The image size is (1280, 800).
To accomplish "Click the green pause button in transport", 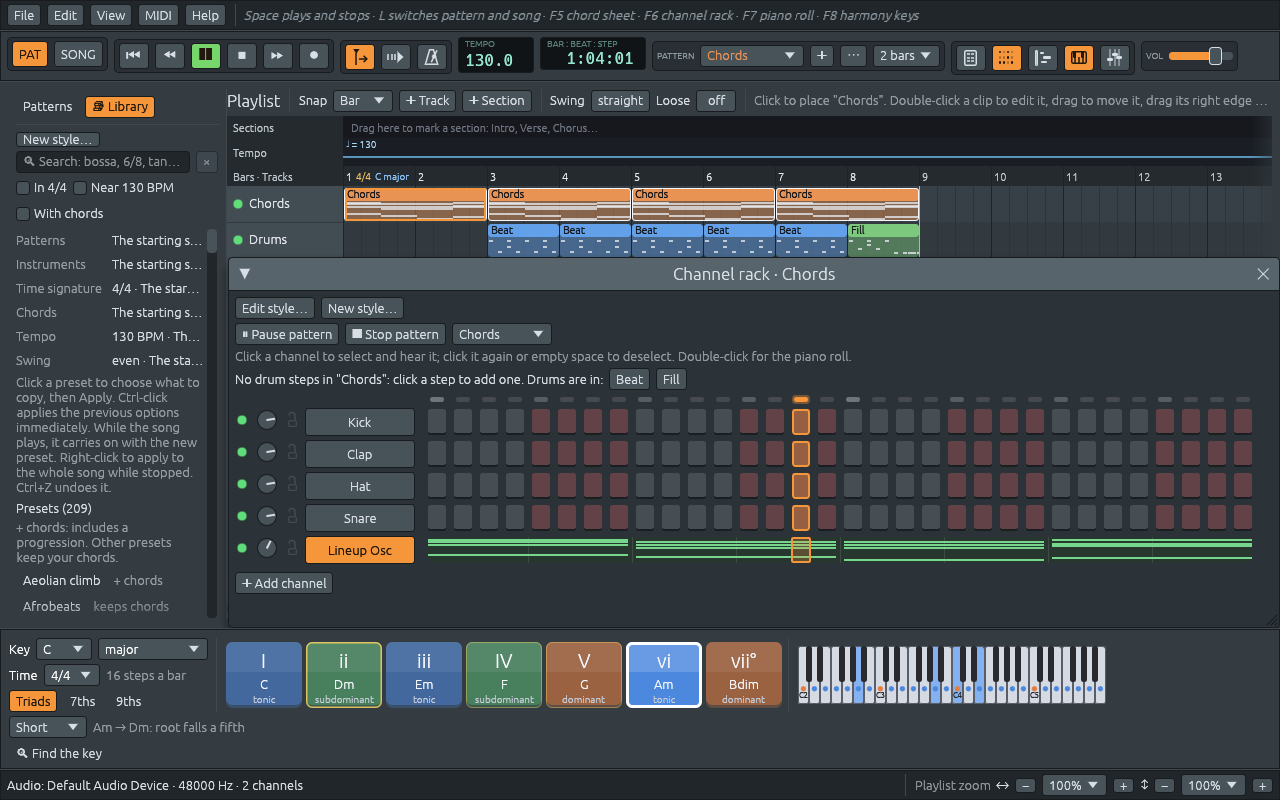I will click(x=206, y=56).
